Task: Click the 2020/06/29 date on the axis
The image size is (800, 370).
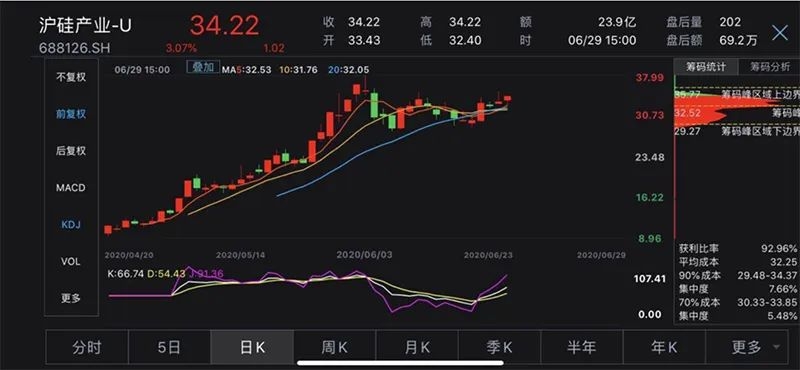Action: tap(601, 254)
